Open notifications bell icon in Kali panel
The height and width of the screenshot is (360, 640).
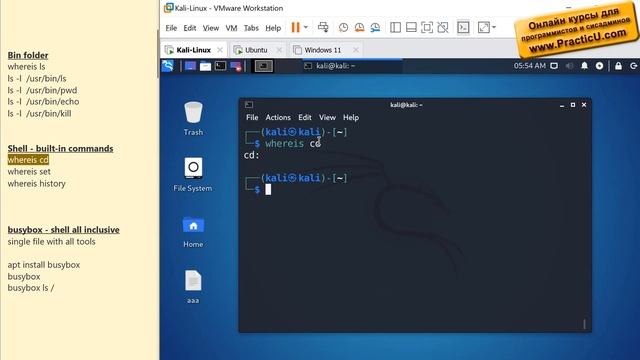pyautogui.click(x=584, y=66)
